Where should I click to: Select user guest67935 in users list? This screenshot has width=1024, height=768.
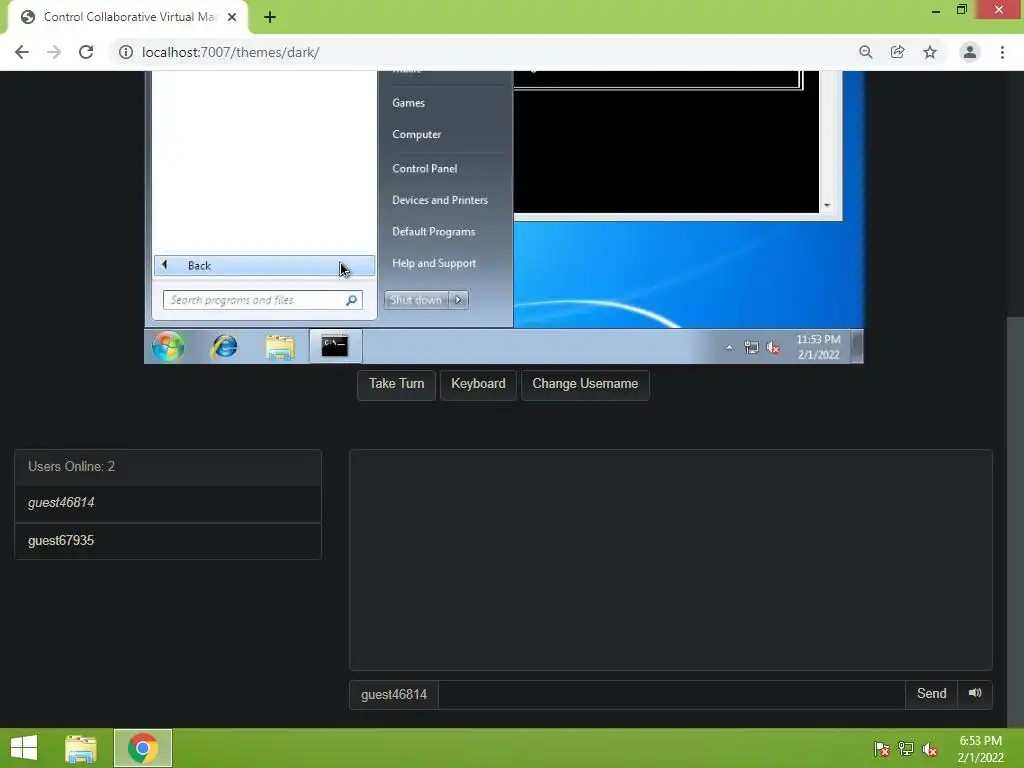tap(168, 541)
